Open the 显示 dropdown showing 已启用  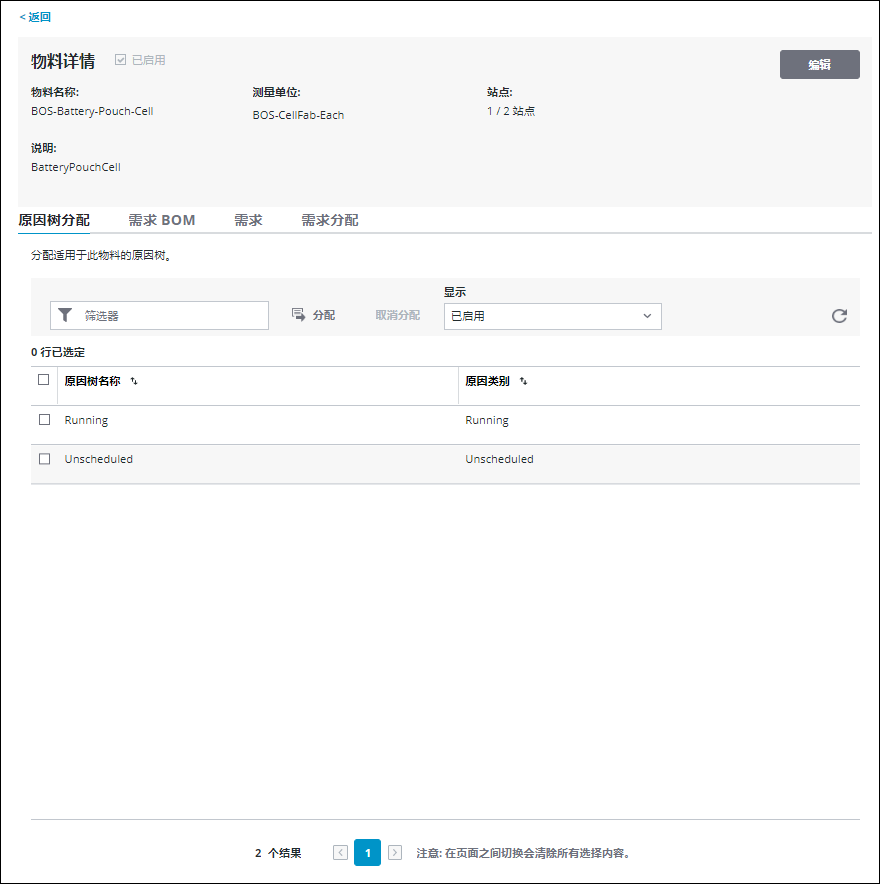tap(552, 316)
